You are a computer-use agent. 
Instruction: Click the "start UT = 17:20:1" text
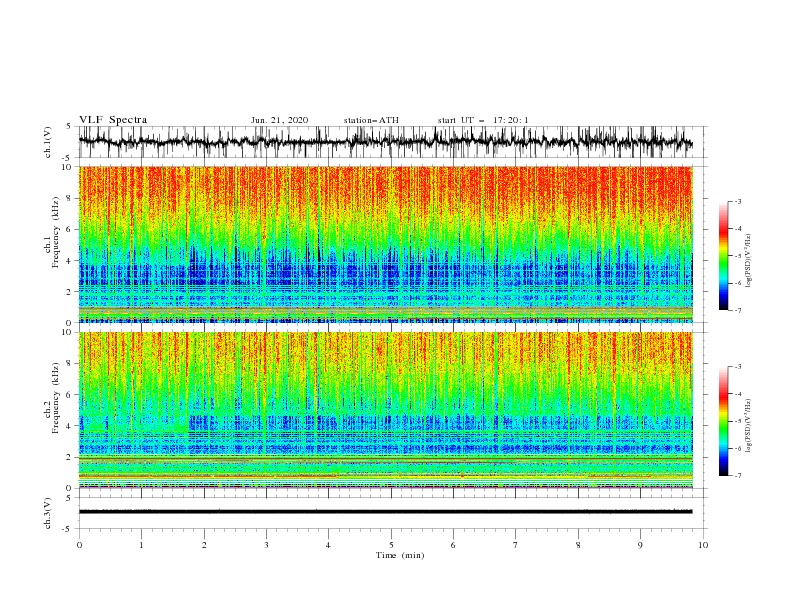click(x=483, y=120)
